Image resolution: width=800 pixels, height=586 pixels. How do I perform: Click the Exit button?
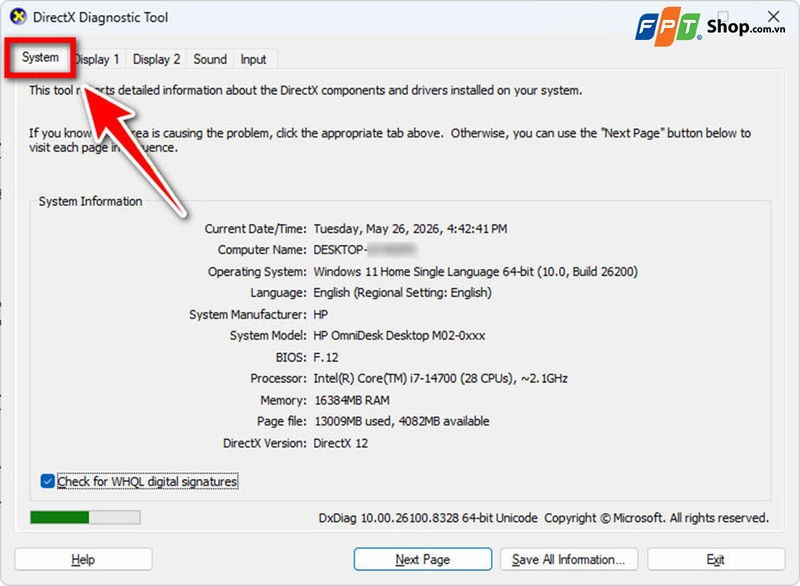(x=715, y=559)
